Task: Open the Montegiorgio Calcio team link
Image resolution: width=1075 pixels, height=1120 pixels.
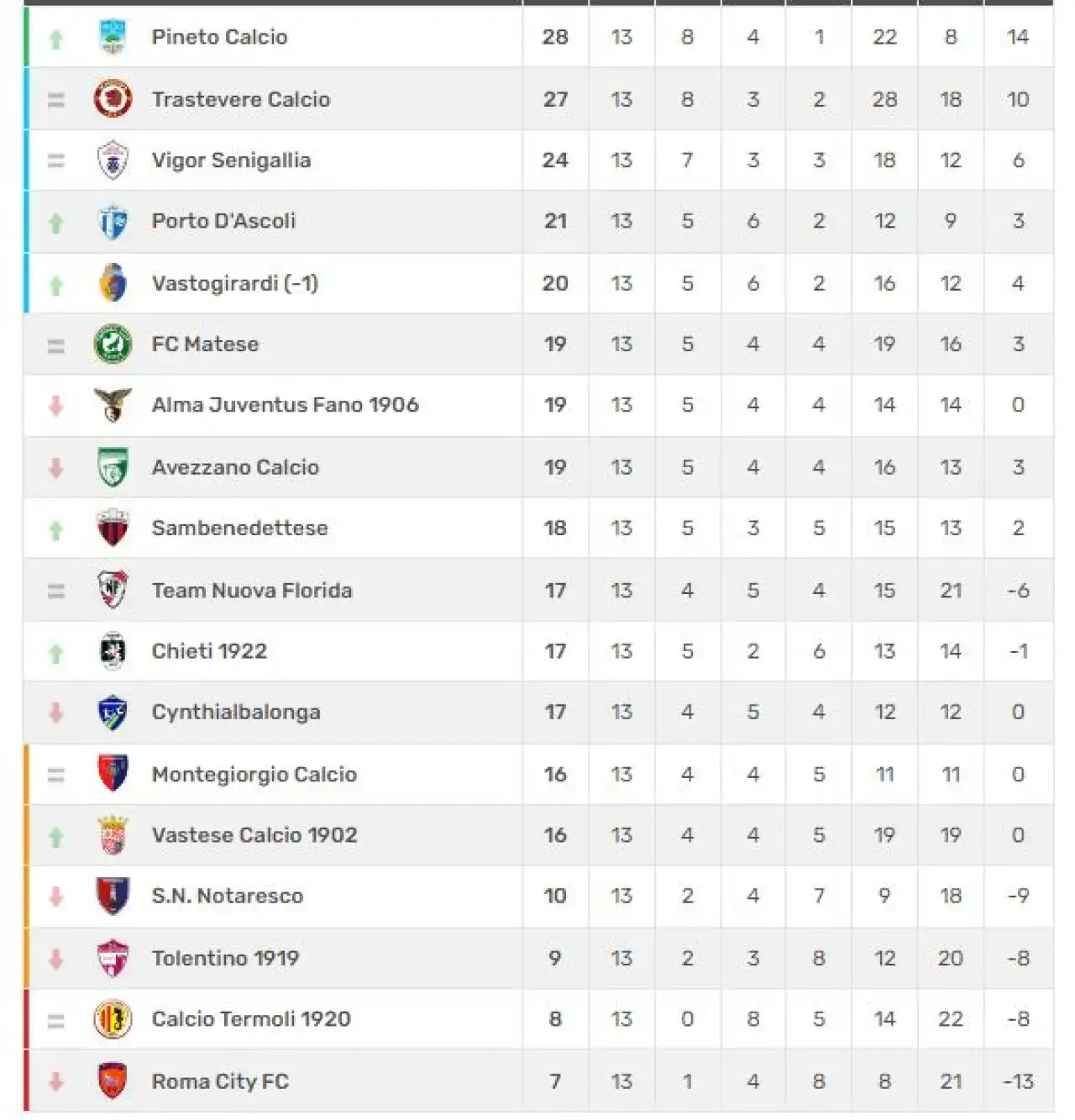Action: (254, 774)
